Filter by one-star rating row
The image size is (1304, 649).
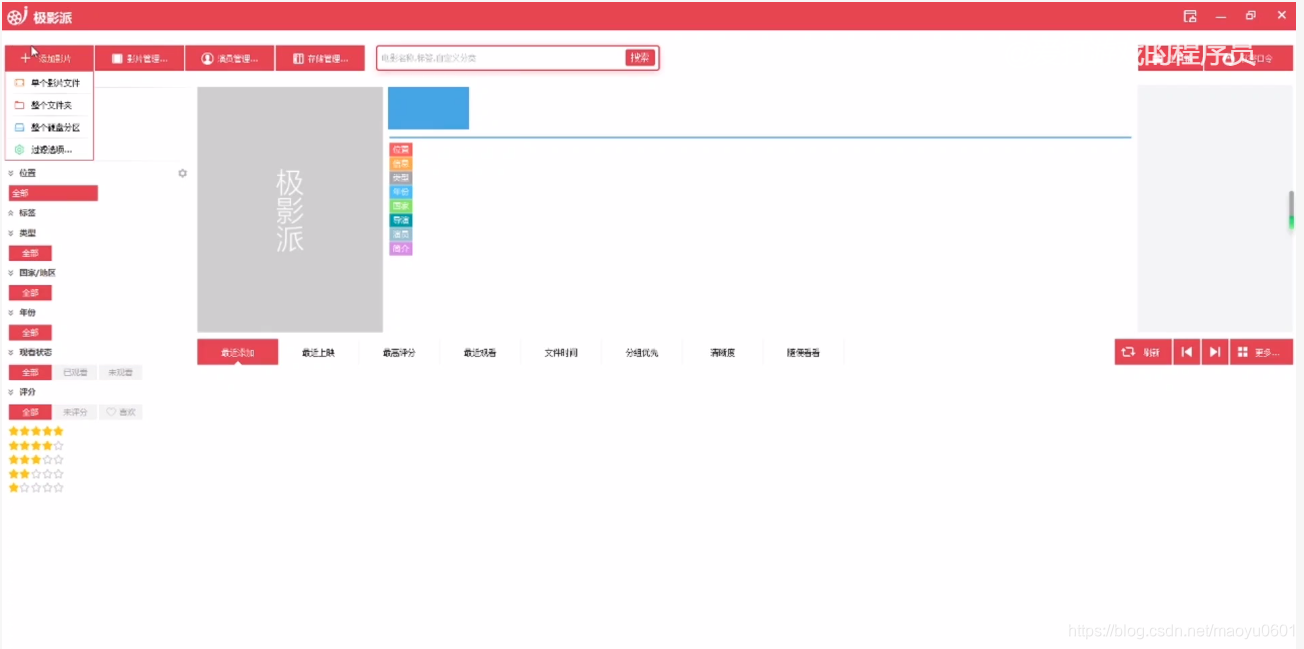[36, 488]
